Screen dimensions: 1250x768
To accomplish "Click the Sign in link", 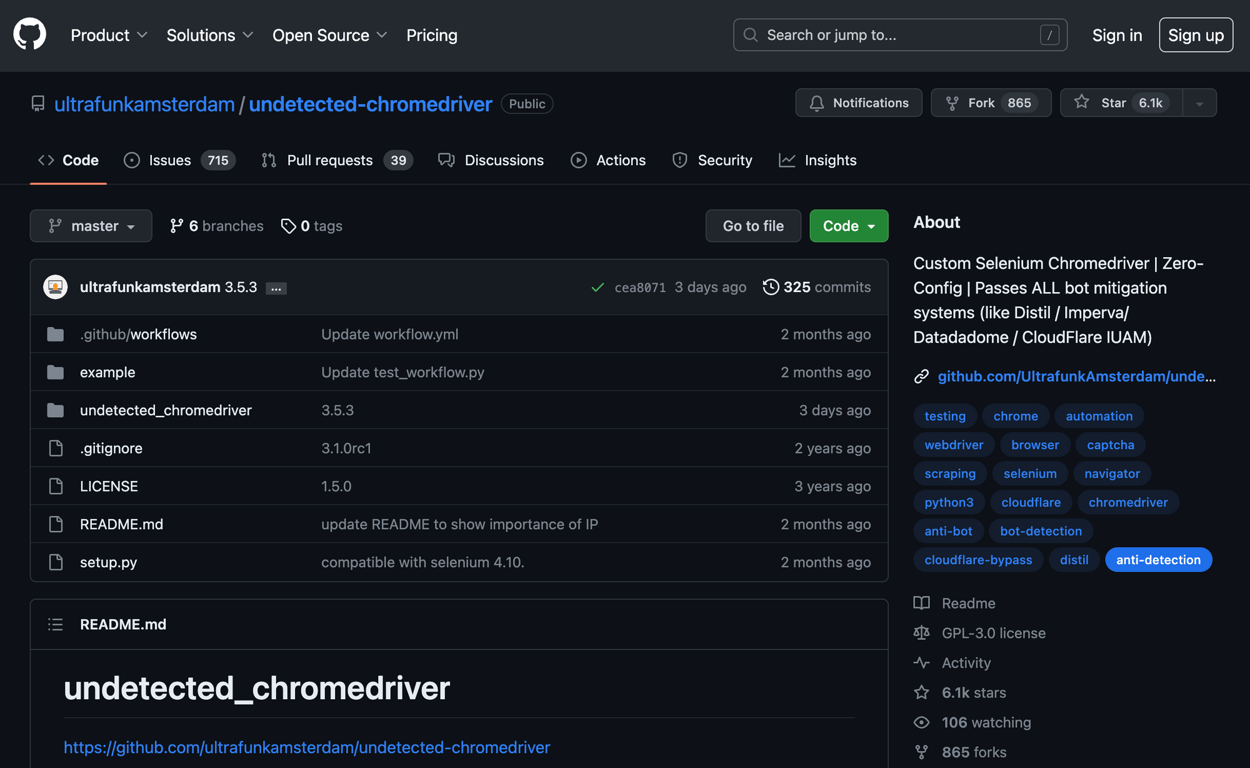I will [1117, 35].
